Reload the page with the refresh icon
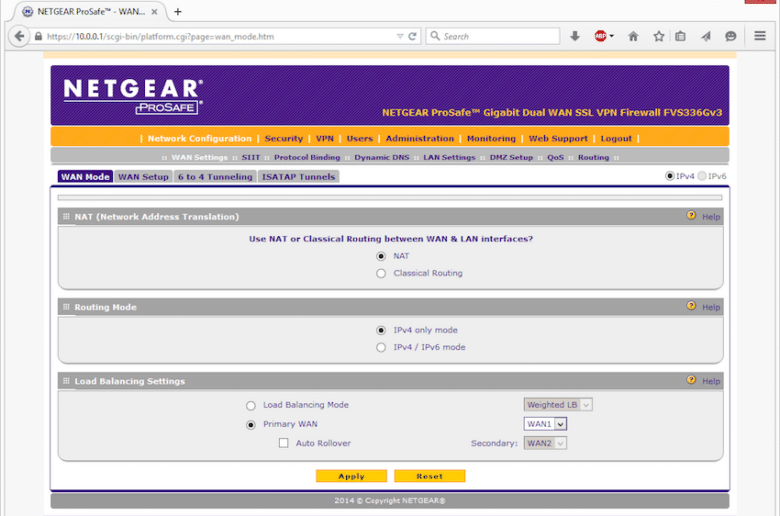Screen dimensions: 780x516 (412, 36)
